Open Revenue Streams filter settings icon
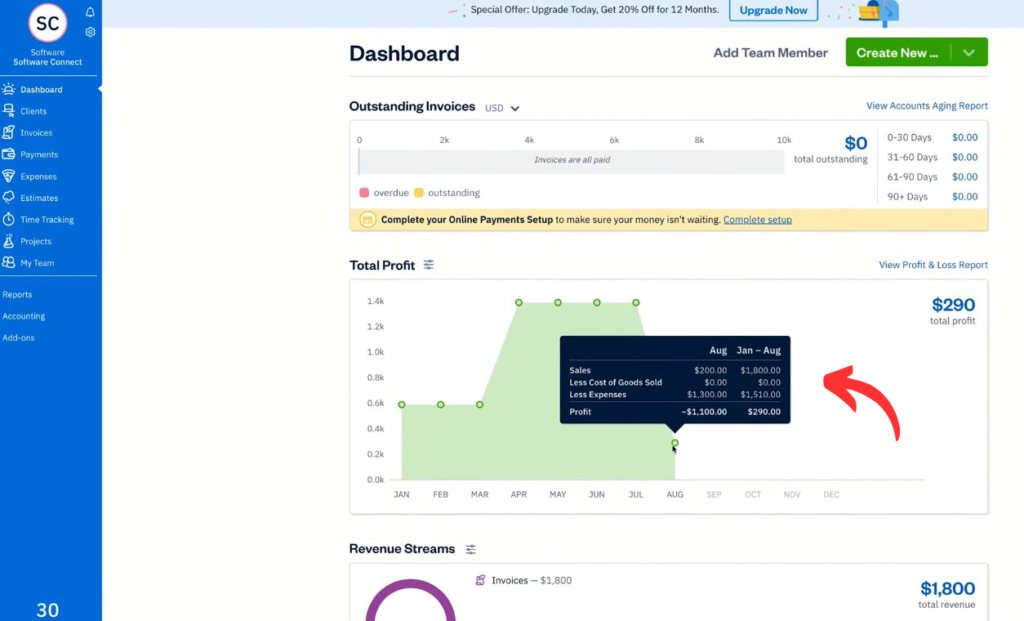1024x621 pixels. (470, 549)
